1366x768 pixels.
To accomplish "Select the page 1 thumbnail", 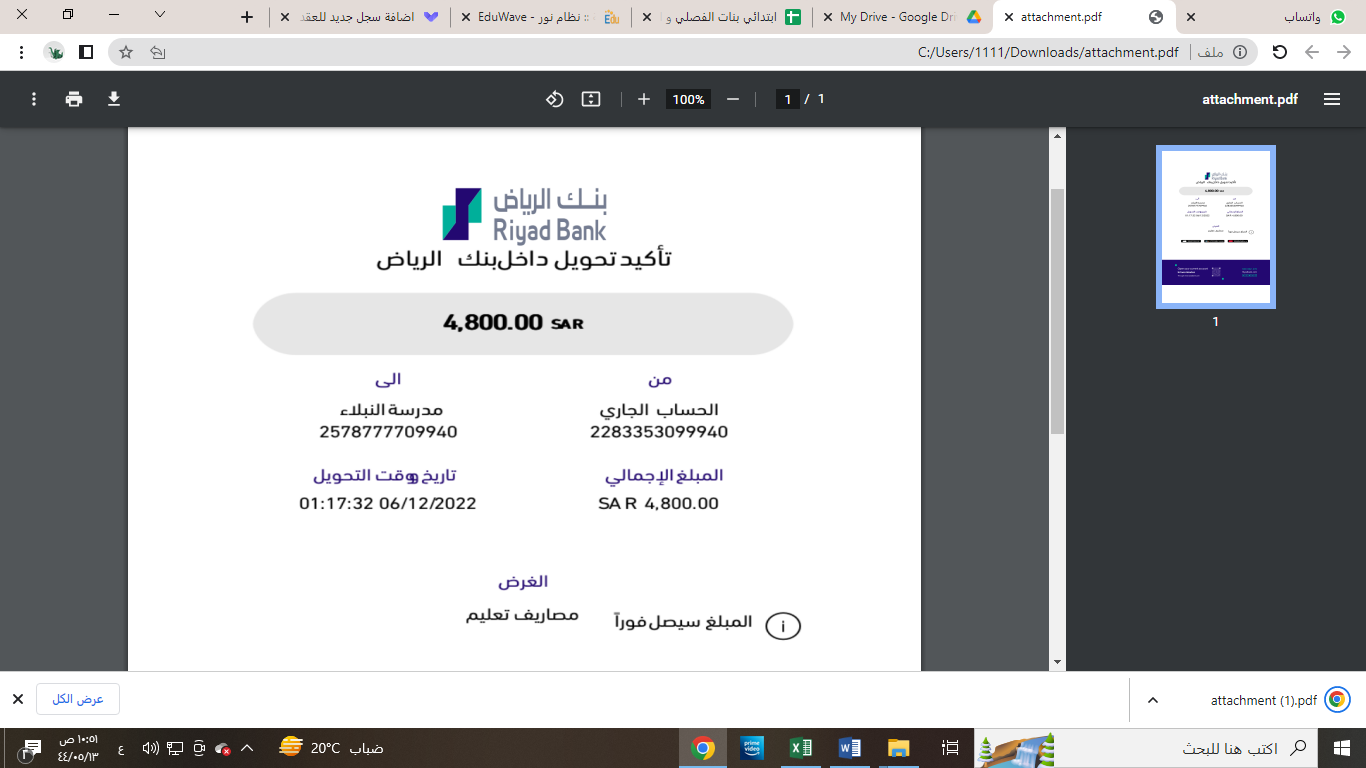I will [x=1216, y=227].
